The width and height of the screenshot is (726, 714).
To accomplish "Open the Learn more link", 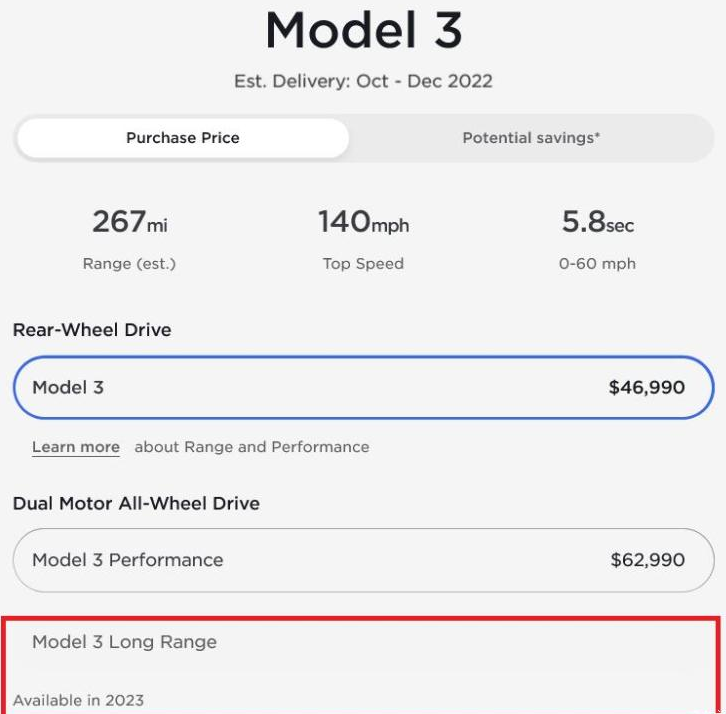I will (76, 447).
